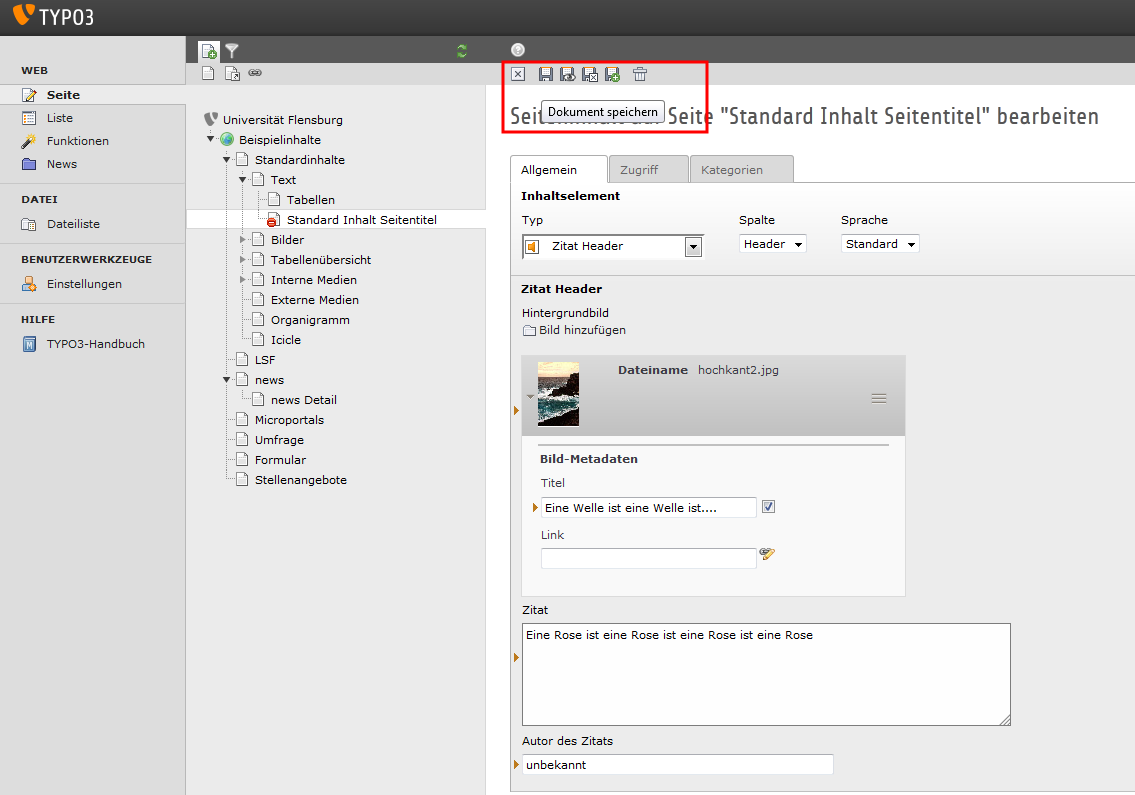Click save and close document icon

(x=590, y=74)
